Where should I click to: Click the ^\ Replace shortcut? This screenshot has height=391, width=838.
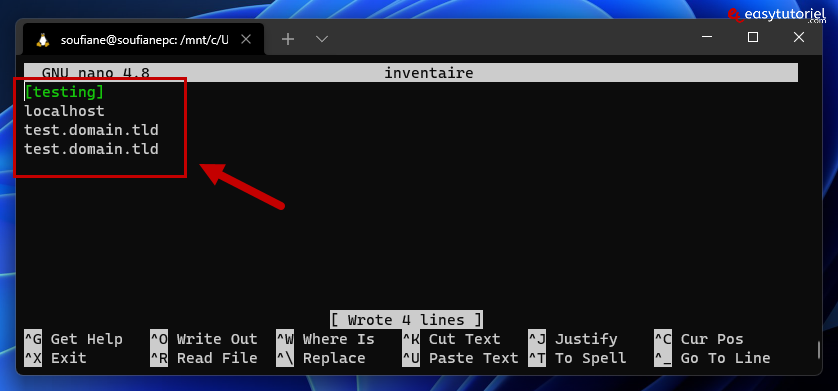[321, 358]
